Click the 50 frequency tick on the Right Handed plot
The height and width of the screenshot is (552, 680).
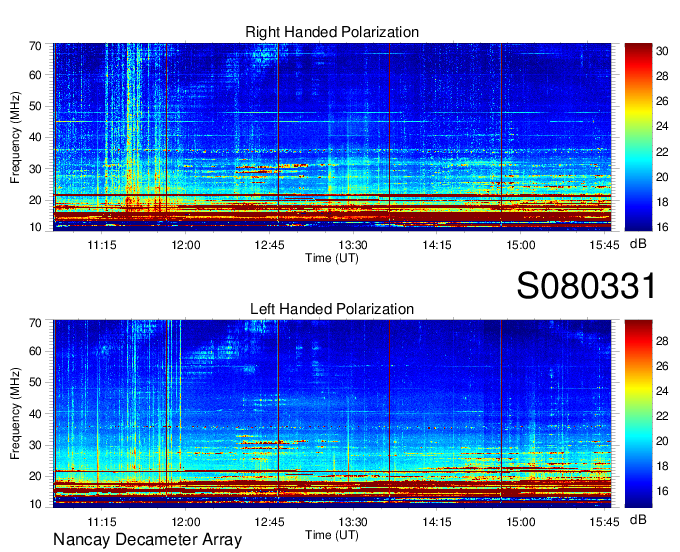35,106
